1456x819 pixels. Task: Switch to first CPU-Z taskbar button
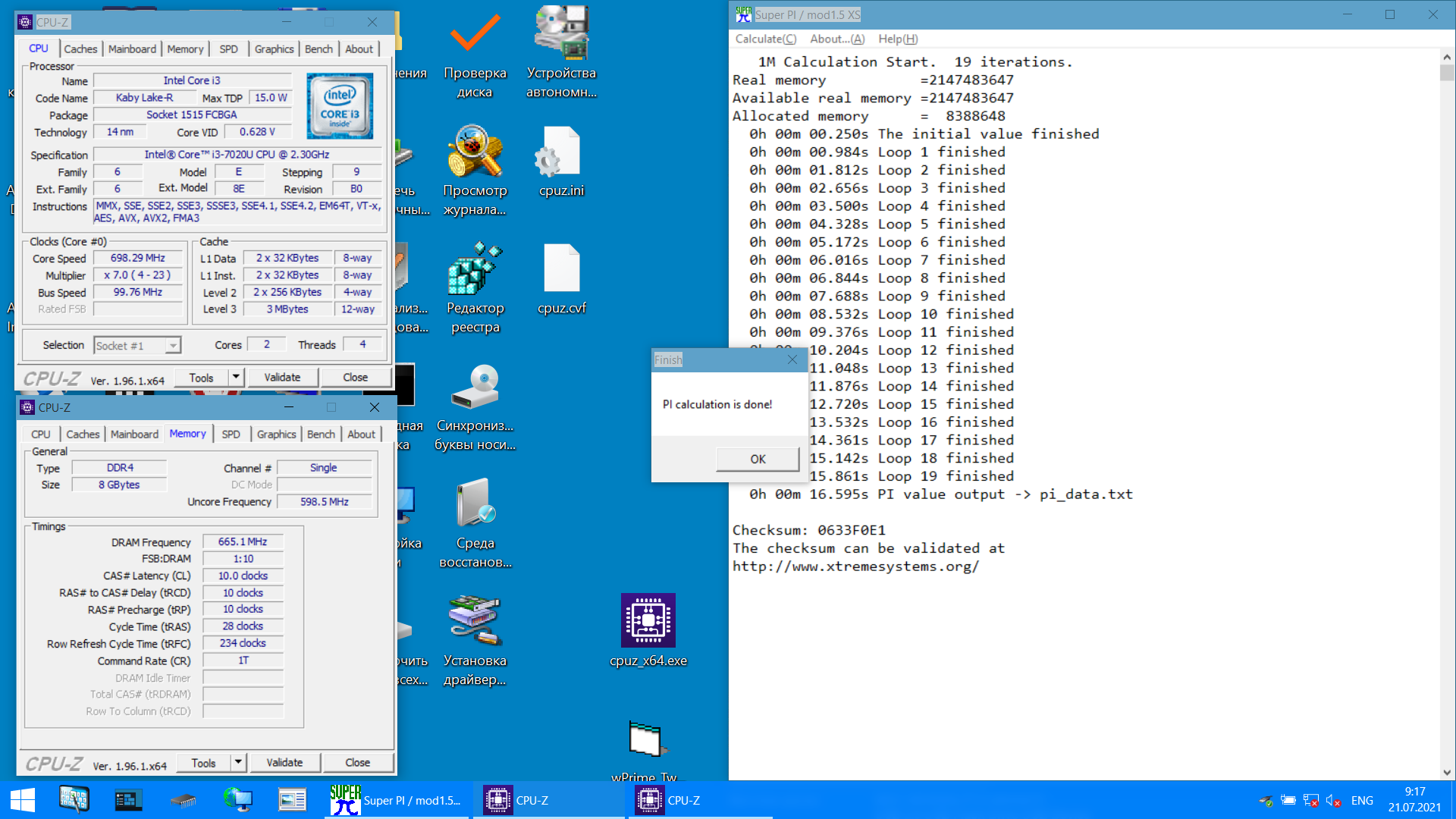(549, 800)
